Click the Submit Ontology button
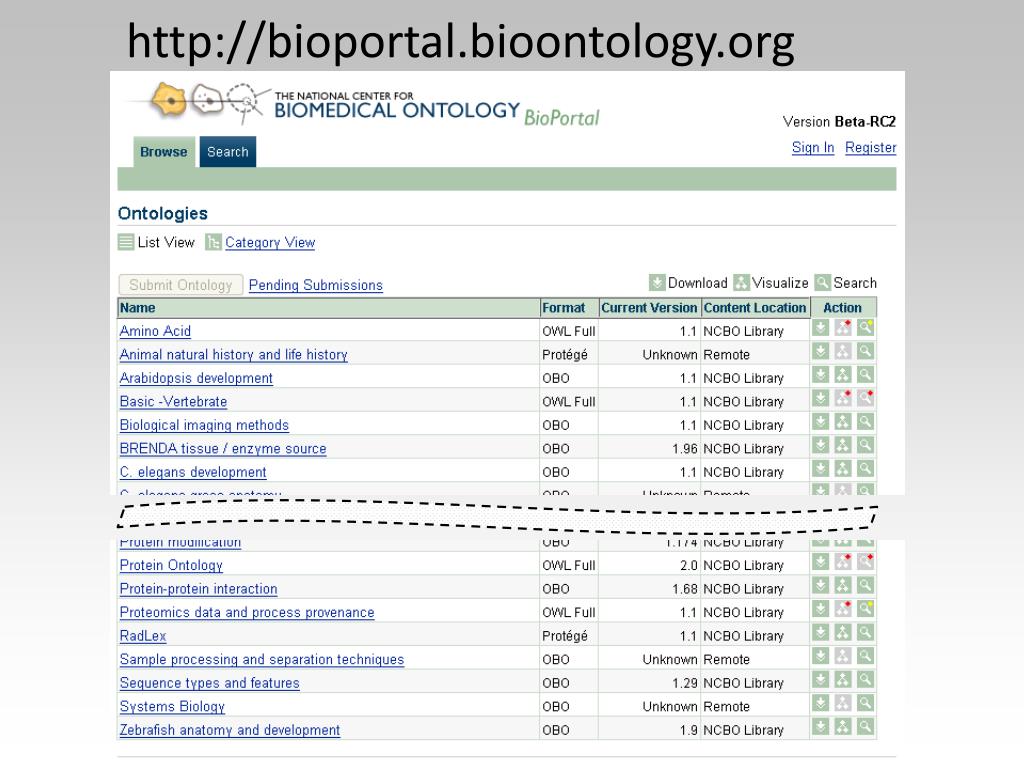This screenshot has width=1024, height=768. tap(181, 285)
